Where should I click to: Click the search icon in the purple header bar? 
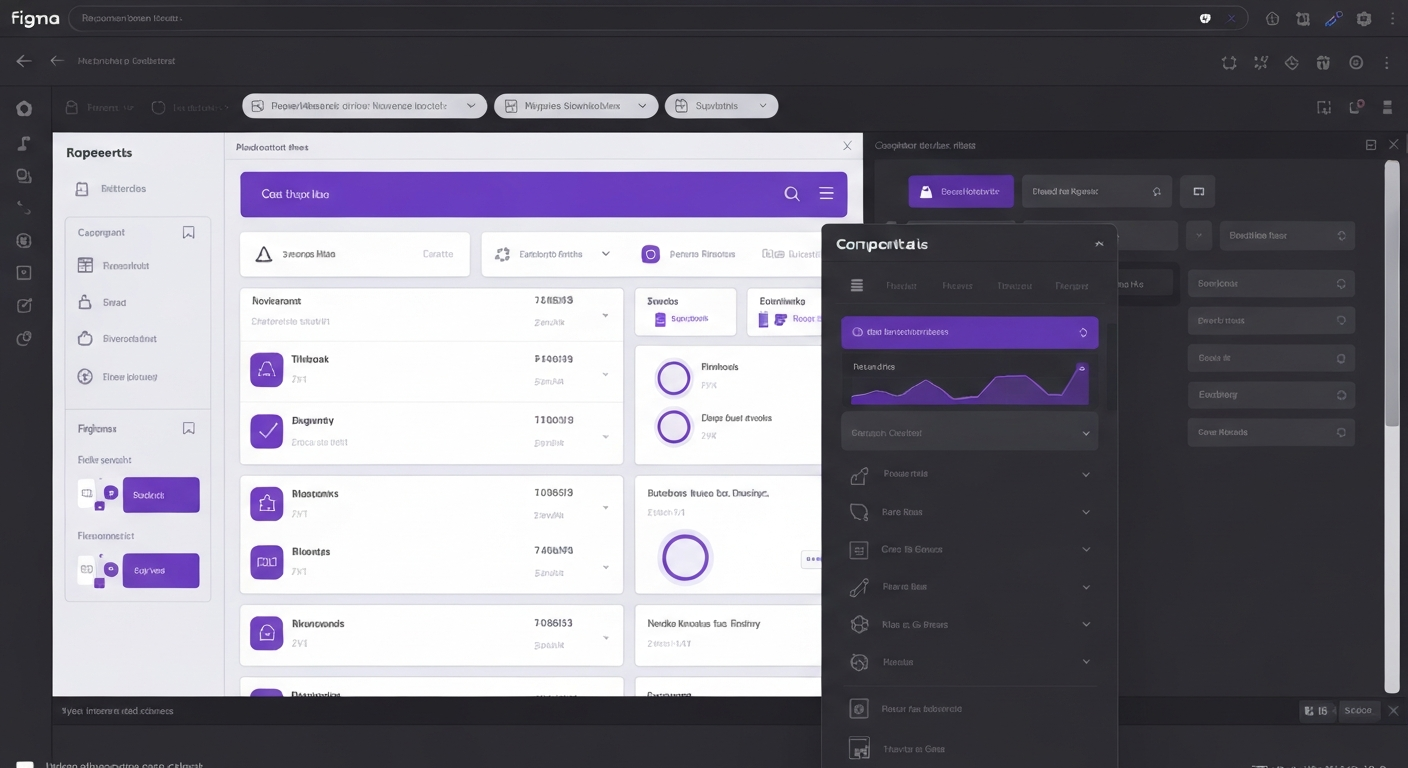[791, 193]
